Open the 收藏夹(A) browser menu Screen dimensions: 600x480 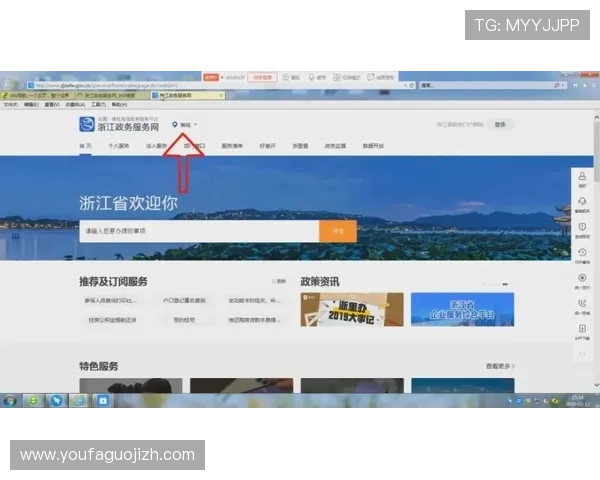click(75, 104)
